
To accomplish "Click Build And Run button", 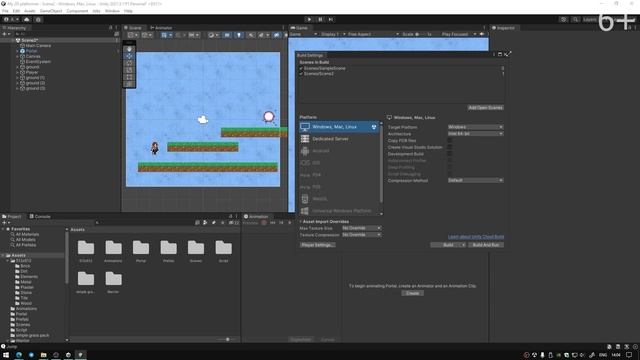I will click(x=486, y=245).
